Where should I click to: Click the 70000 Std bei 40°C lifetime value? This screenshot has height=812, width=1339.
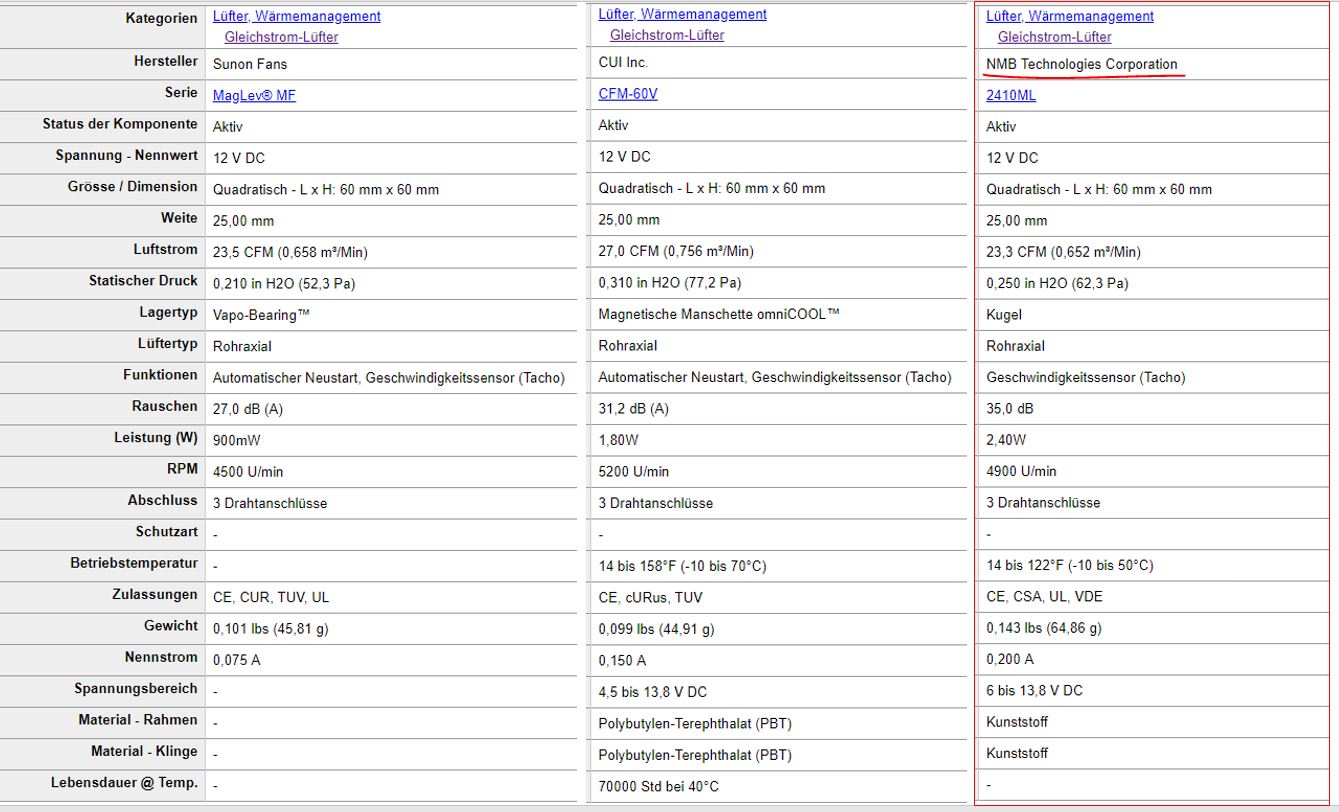click(658, 786)
